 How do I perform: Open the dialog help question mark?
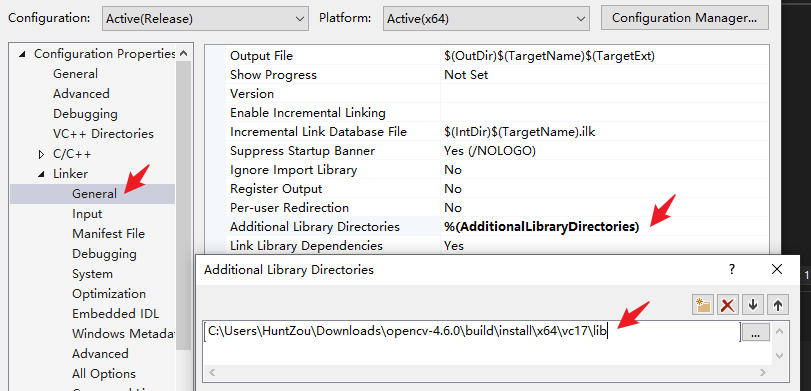coord(732,269)
